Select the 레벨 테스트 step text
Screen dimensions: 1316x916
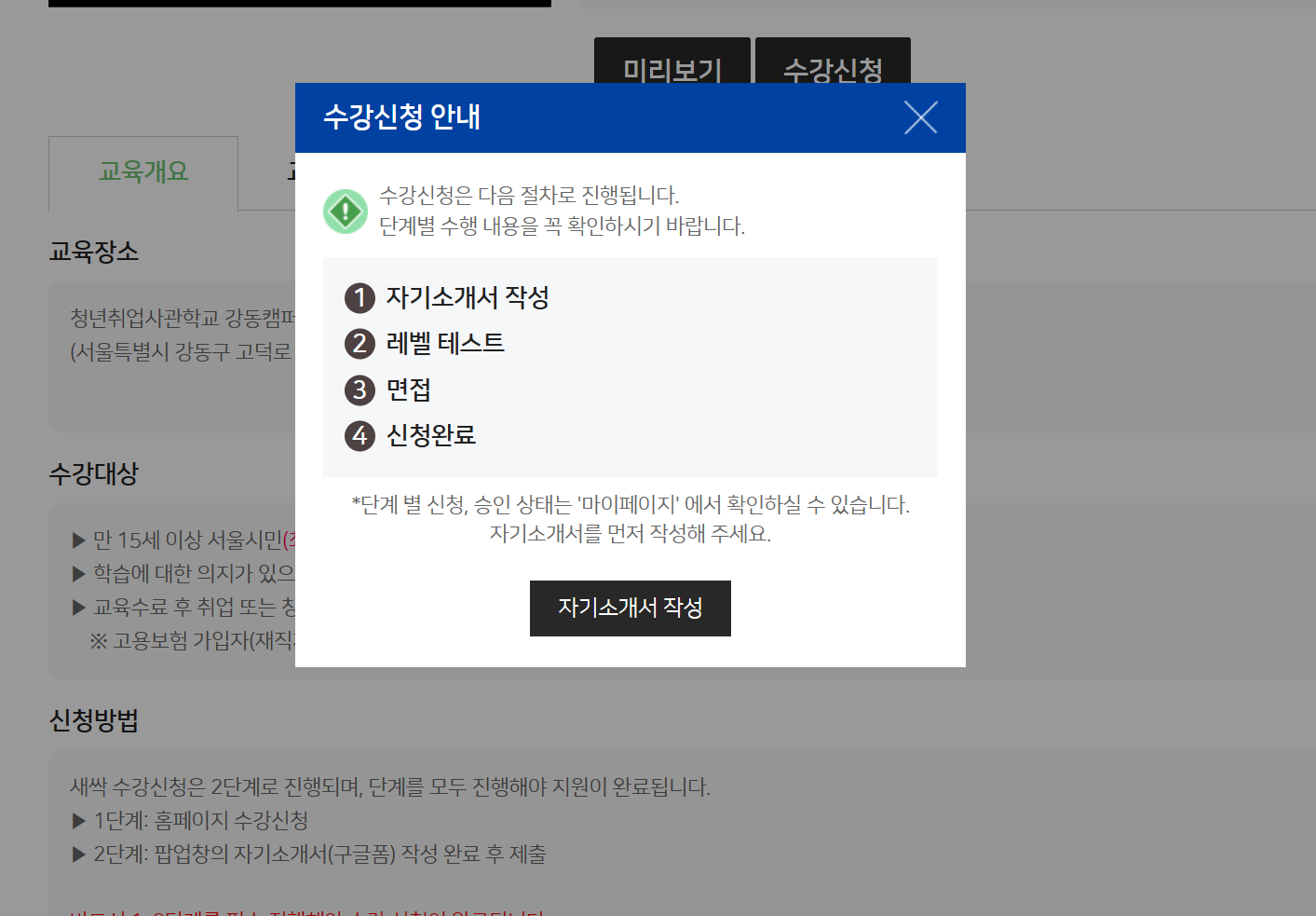[445, 344]
